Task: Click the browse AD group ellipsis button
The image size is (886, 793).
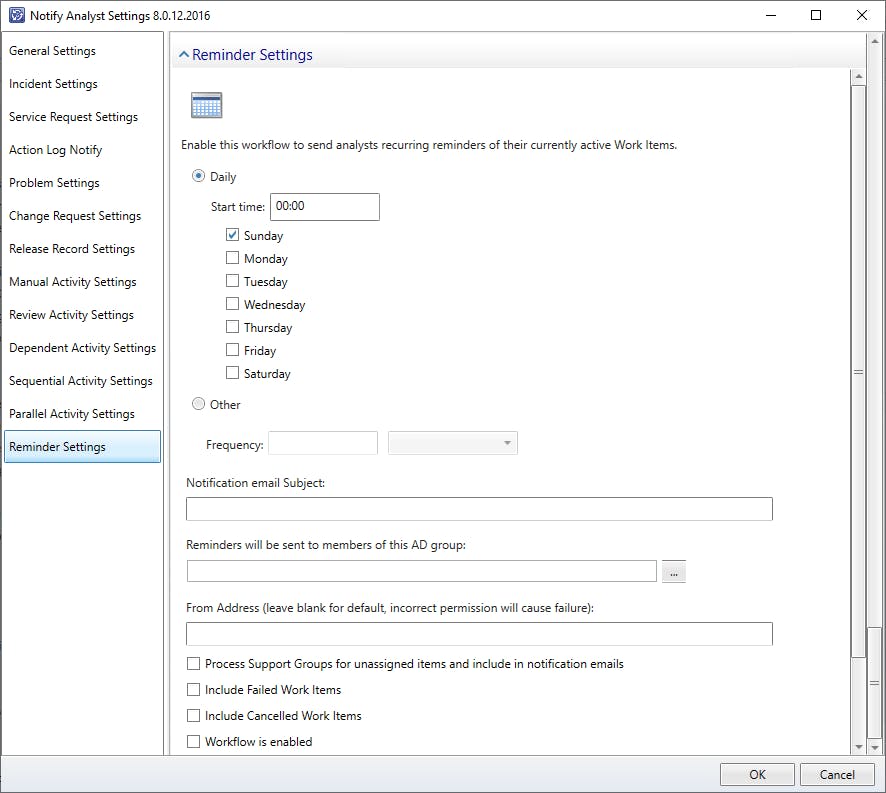Action: 673,572
